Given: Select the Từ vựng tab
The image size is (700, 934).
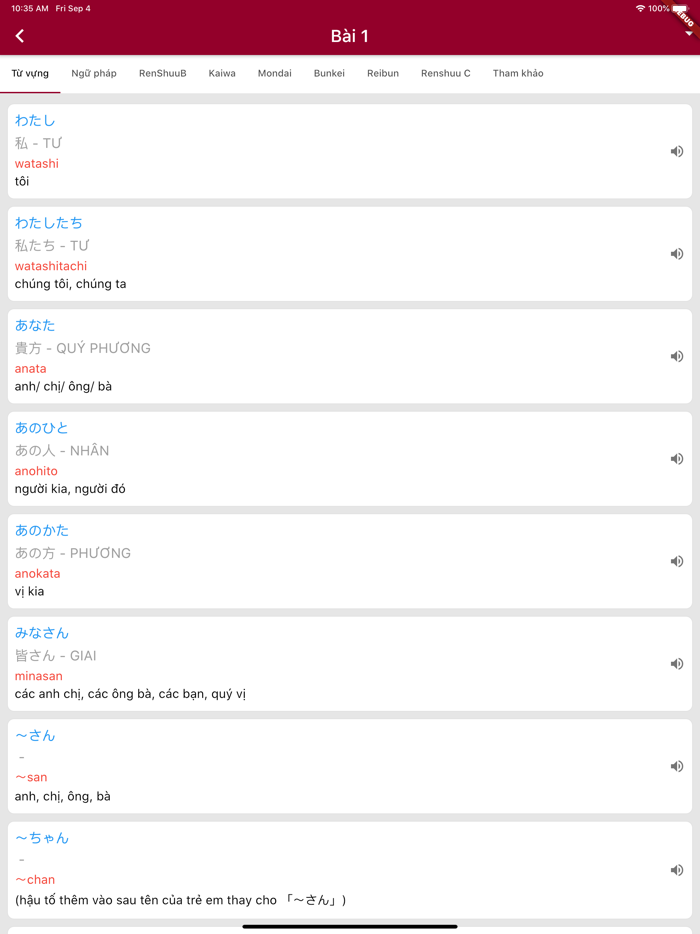Looking at the screenshot, I should [30, 74].
